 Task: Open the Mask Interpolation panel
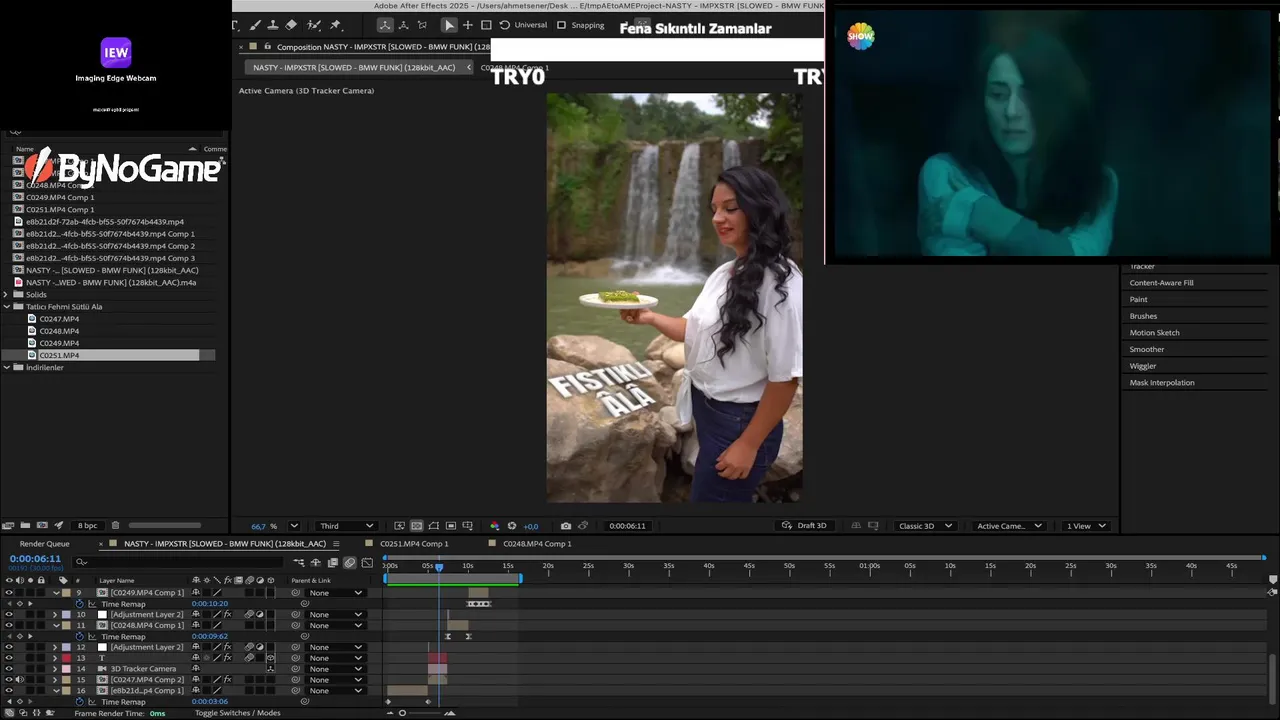click(x=1161, y=383)
